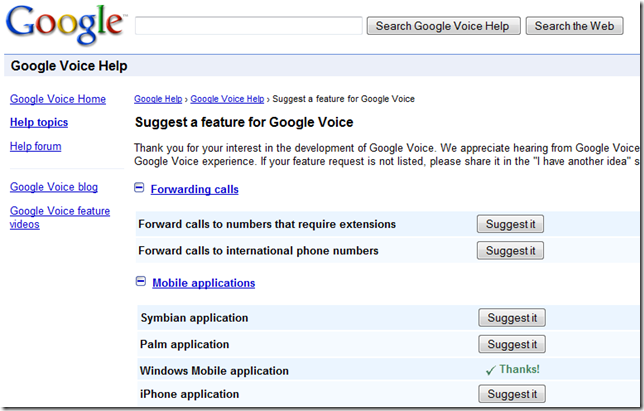
Task: Collapse Mobile applications section minus icon
Action: pos(140,281)
